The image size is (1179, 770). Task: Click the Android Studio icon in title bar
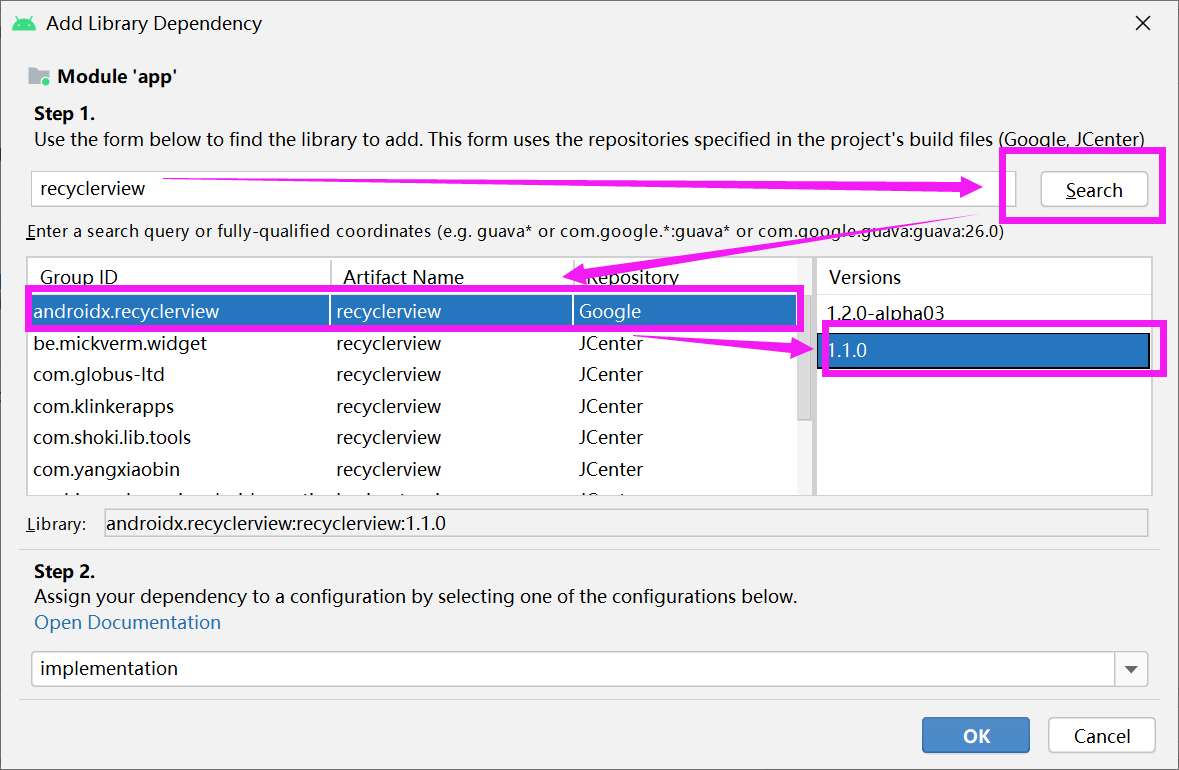coord(24,23)
